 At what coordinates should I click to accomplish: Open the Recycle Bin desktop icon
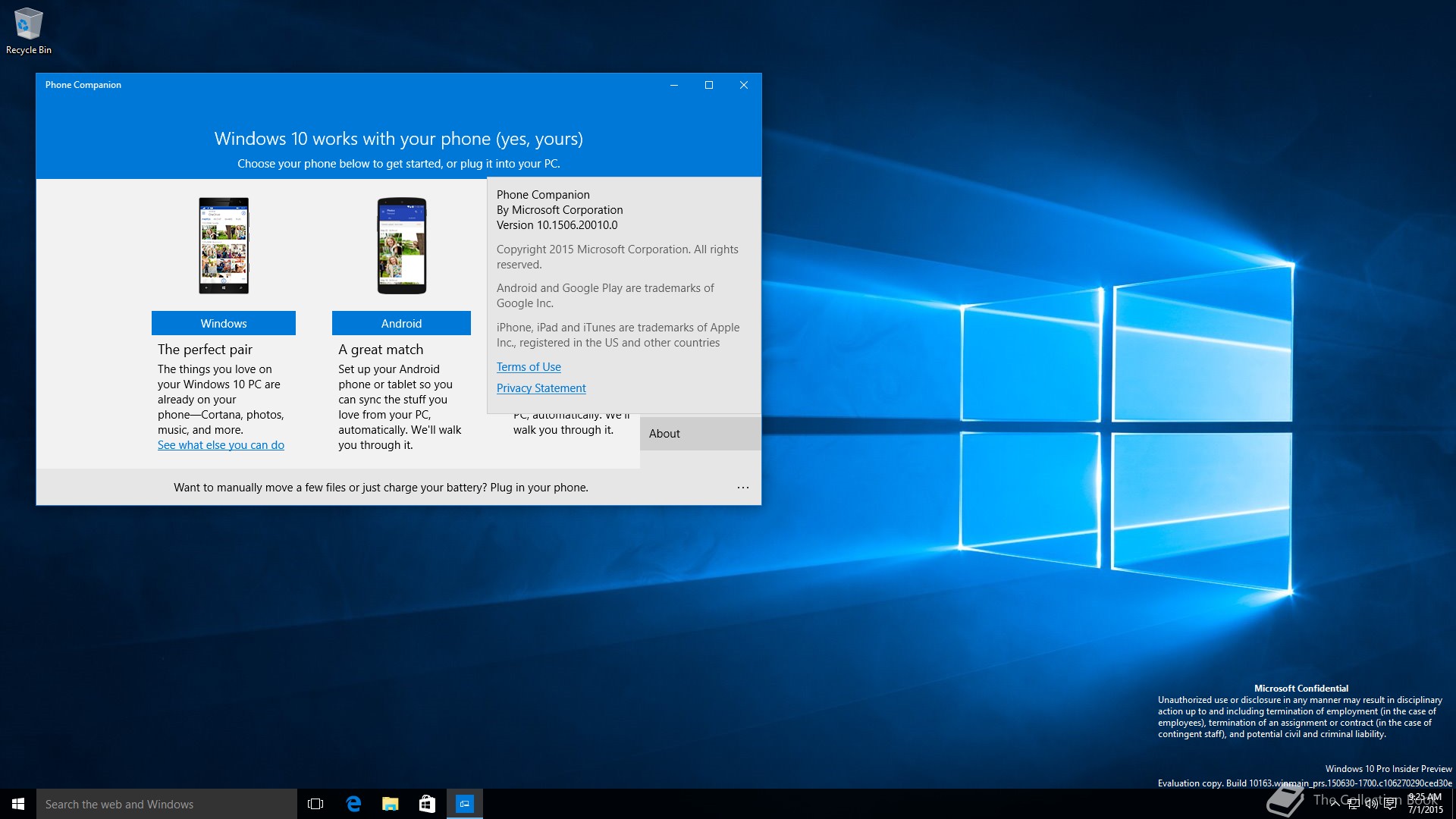[29, 31]
